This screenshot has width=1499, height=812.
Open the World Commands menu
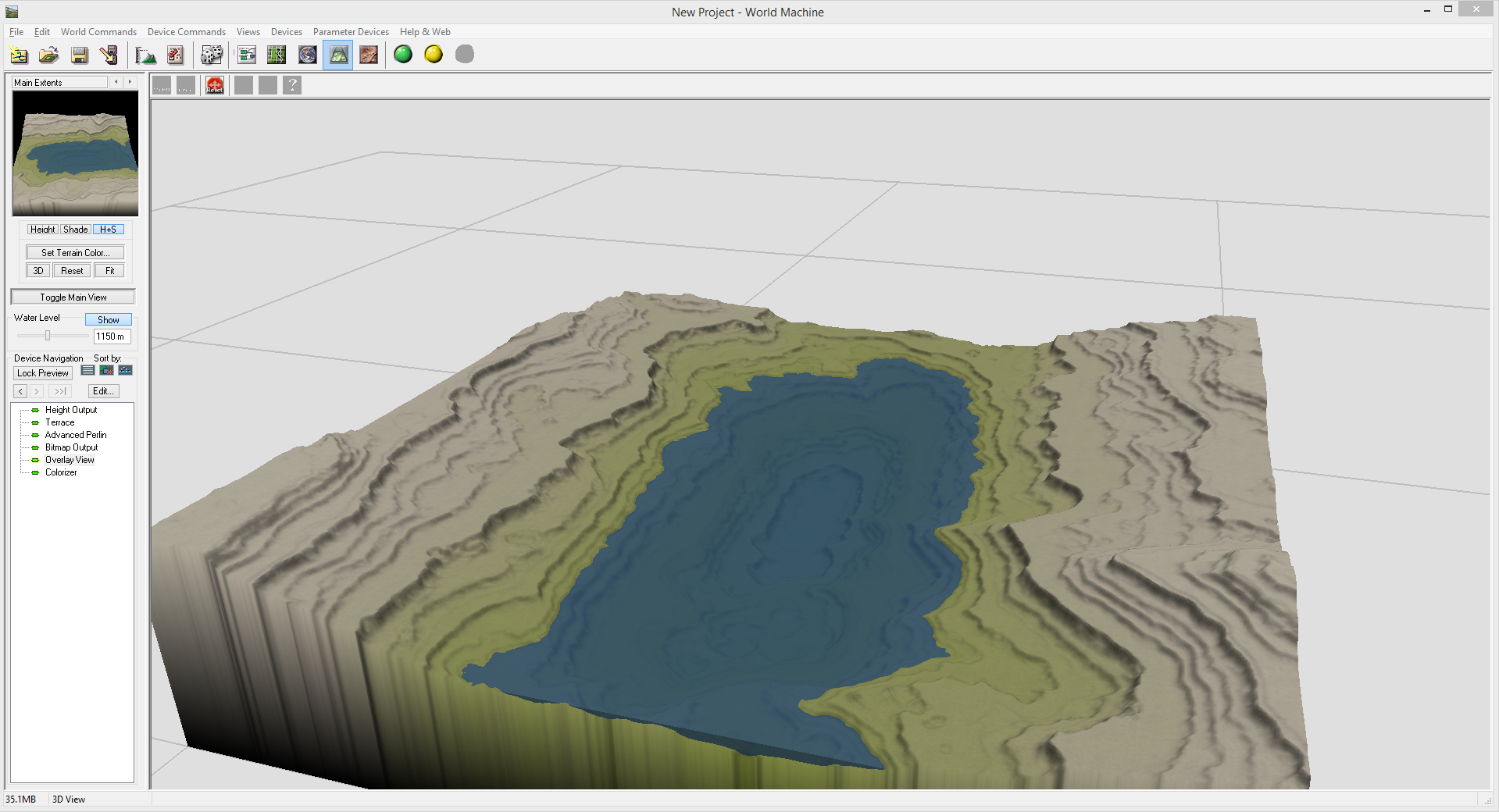[x=98, y=32]
